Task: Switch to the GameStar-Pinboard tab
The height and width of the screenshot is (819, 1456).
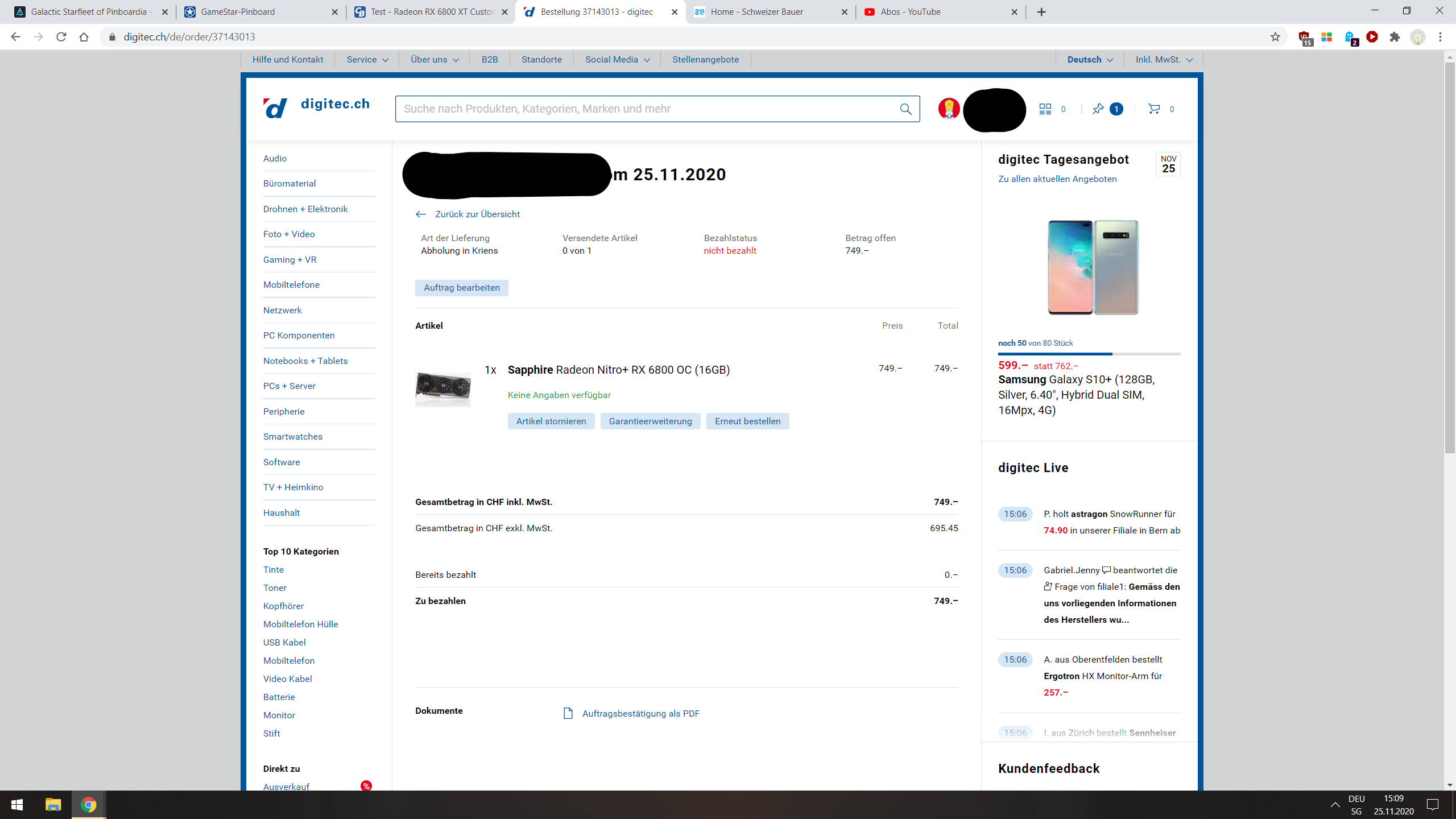Action: (x=238, y=12)
